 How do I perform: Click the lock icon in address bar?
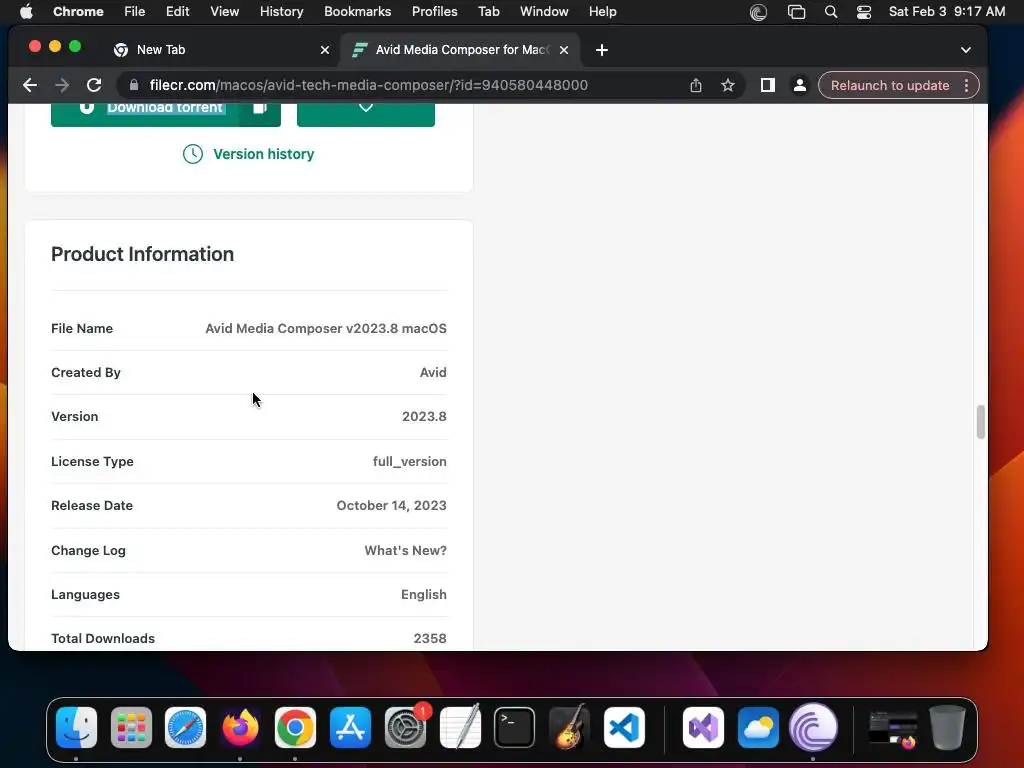tap(134, 85)
